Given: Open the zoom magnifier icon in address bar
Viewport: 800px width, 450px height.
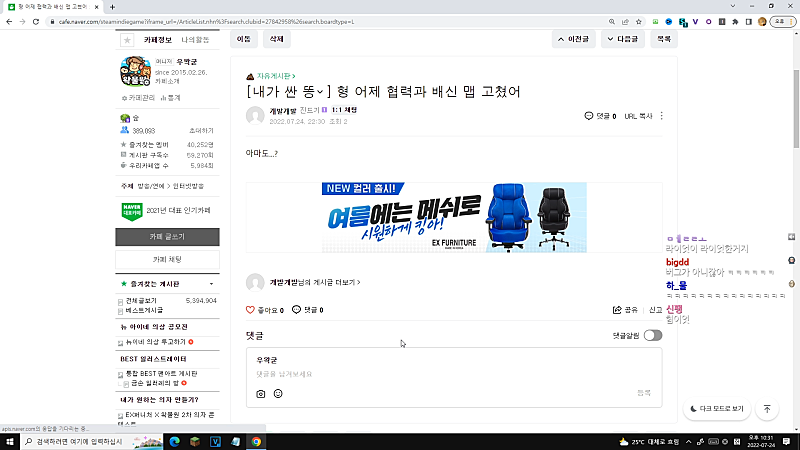Looking at the screenshot, I should coord(612,22).
